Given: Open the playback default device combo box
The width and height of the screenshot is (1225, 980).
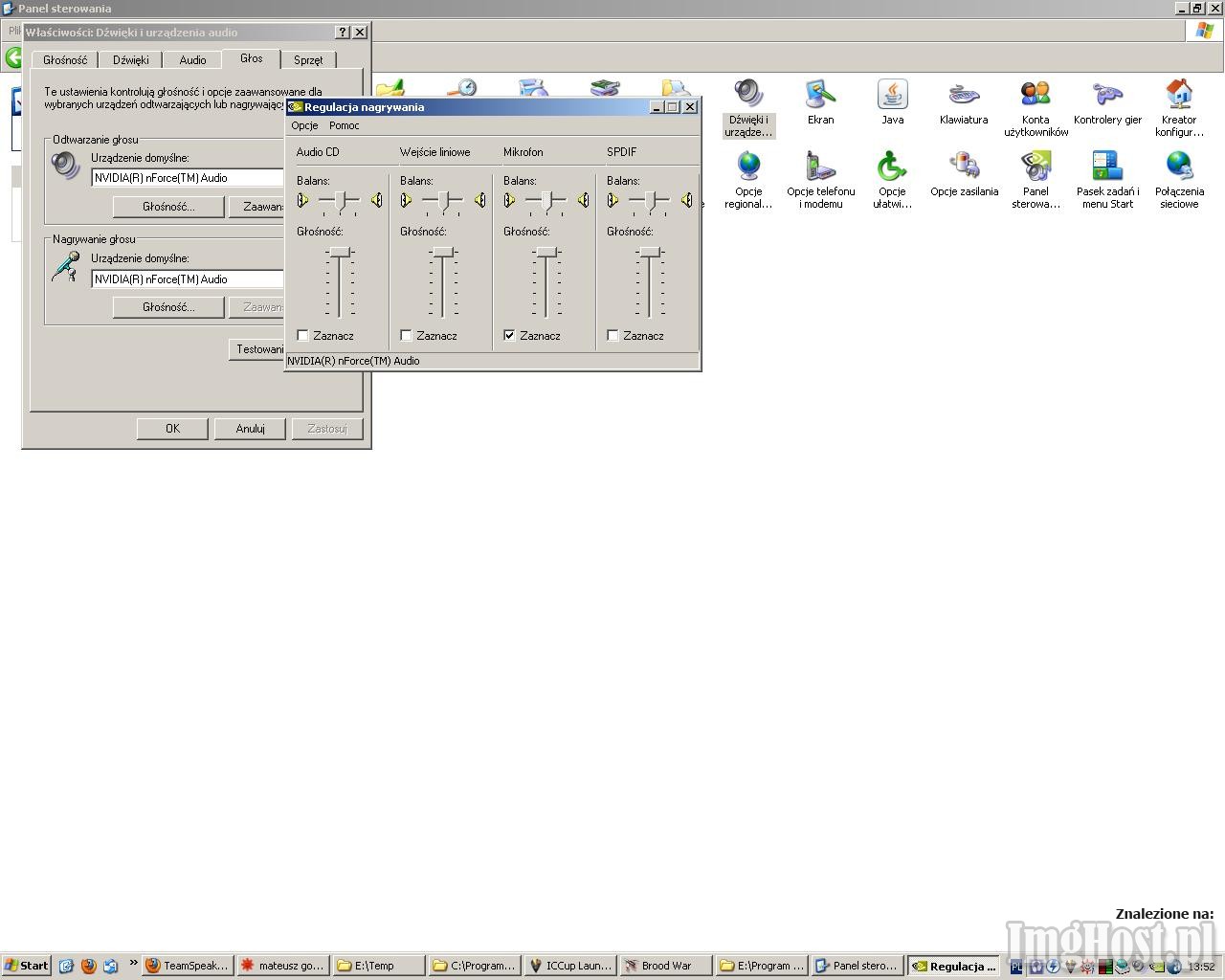Looking at the screenshot, I should point(188,178).
